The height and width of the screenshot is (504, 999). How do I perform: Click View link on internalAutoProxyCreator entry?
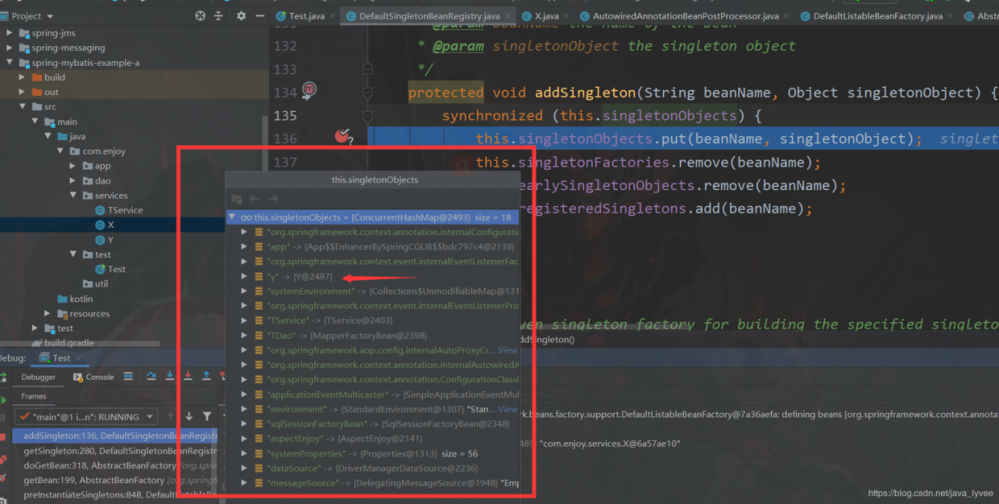(508, 350)
